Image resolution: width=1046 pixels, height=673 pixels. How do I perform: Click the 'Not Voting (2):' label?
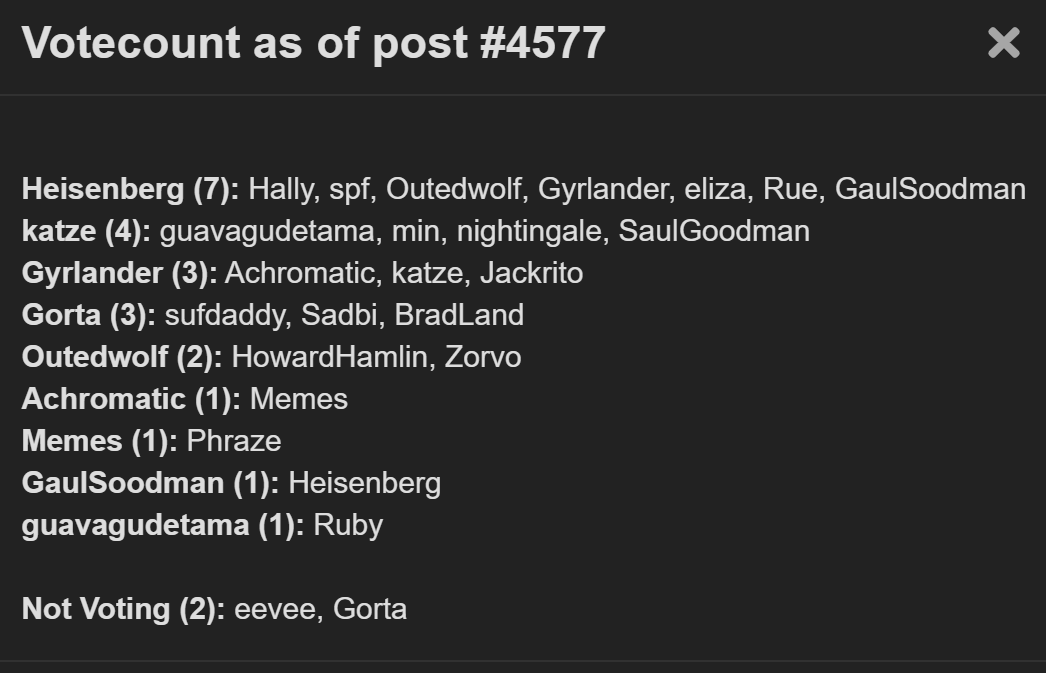click(123, 610)
